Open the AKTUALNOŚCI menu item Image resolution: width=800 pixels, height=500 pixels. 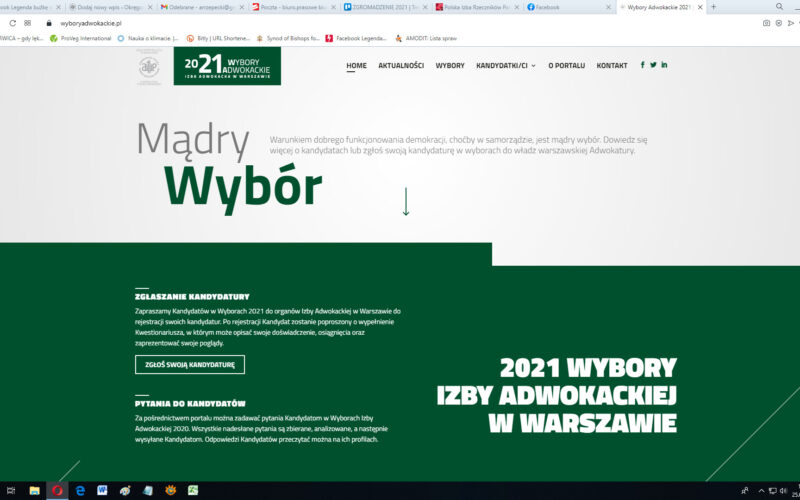tap(401, 65)
